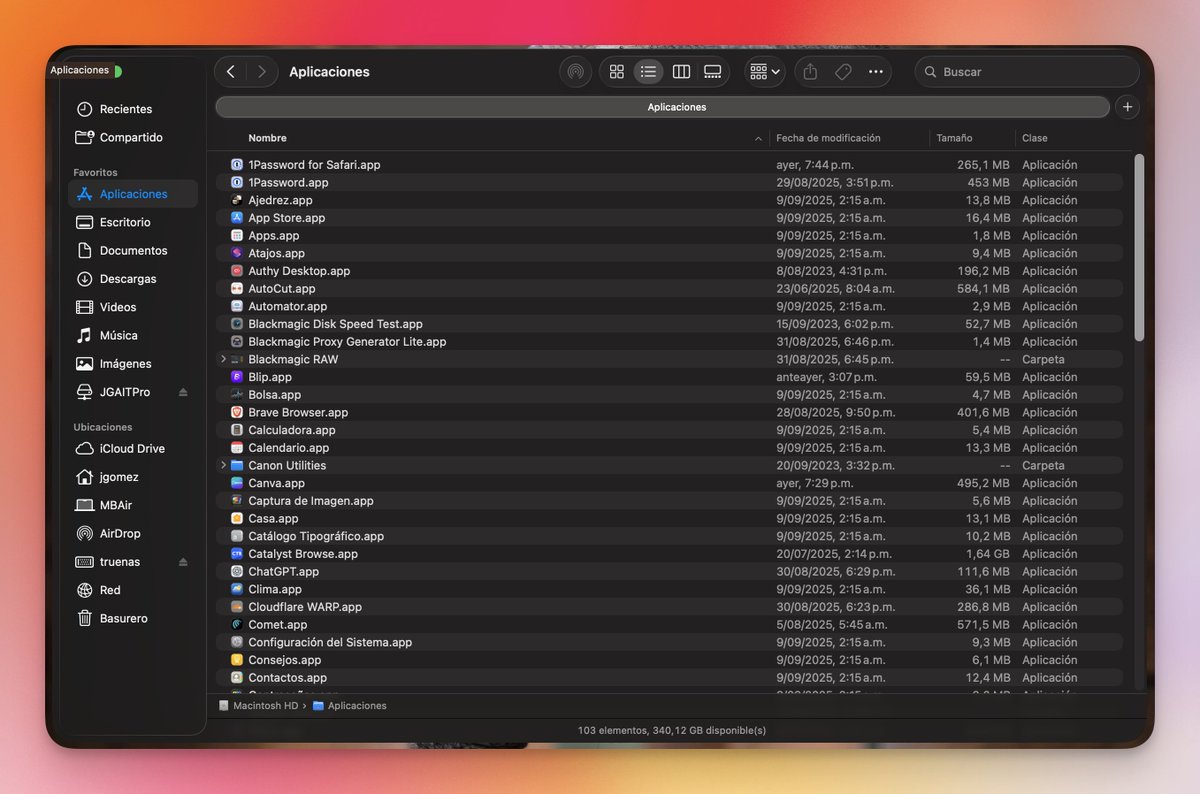Click the Canva.app icon
The width and height of the screenshot is (1200, 794).
(x=237, y=483)
